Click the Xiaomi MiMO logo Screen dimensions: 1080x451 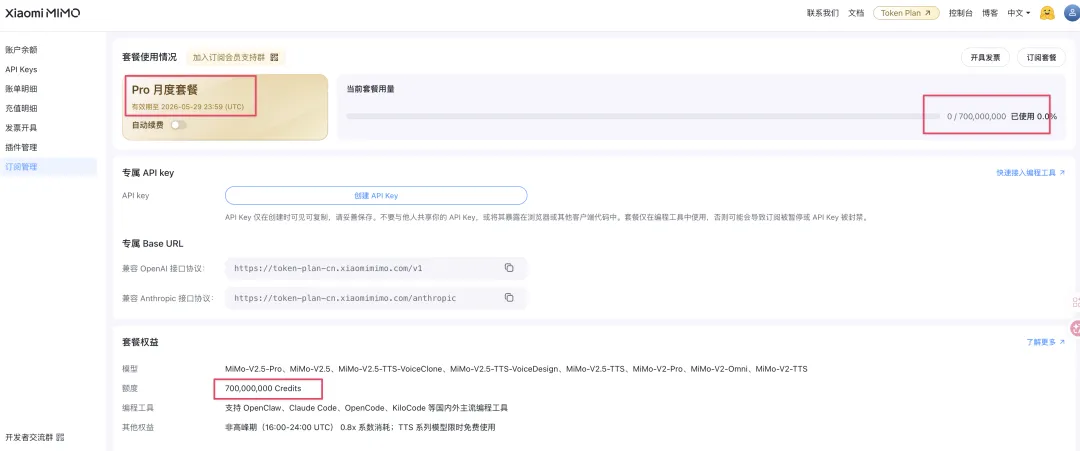(x=43, y=13)
